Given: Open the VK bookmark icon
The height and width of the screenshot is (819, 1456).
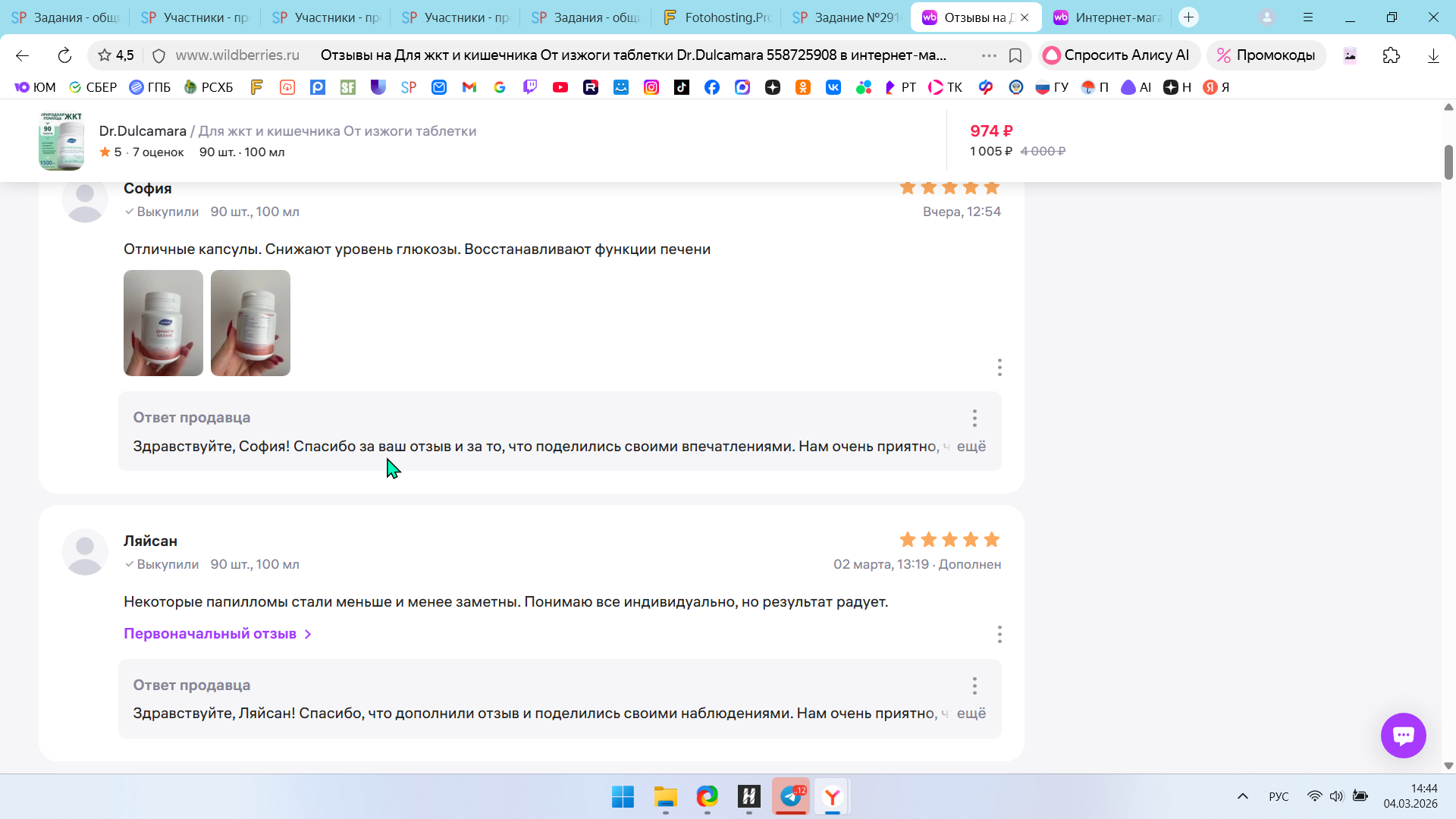Looking at the screenshot, I should point(833,87).
